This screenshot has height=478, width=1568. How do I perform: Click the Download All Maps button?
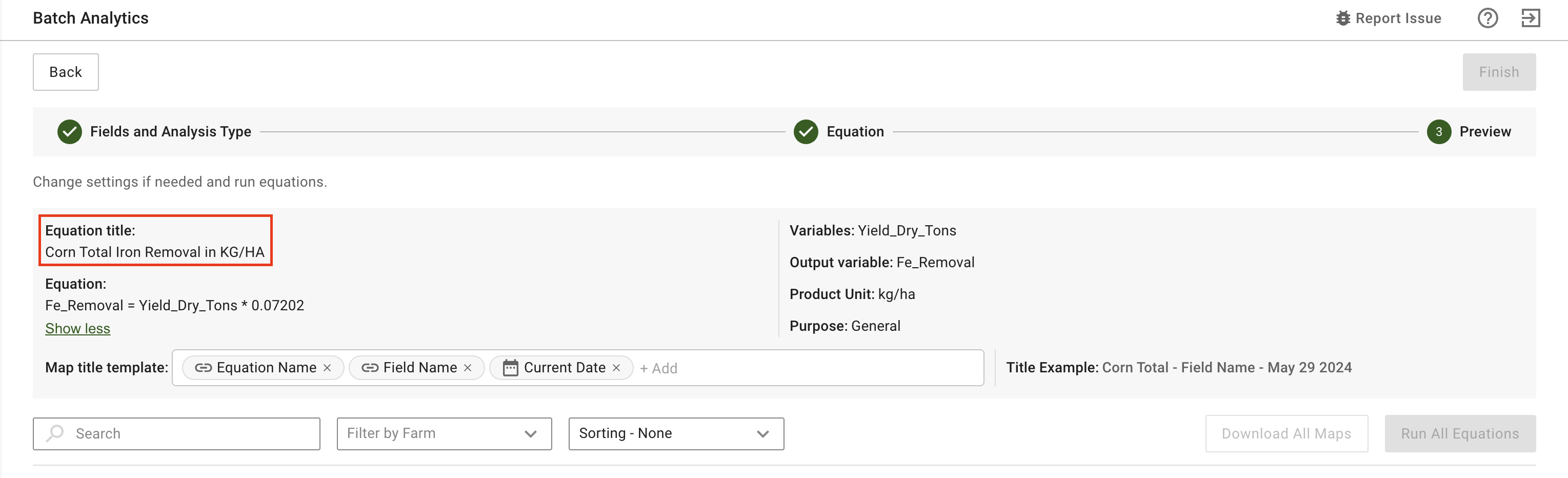coord(1285,433)
